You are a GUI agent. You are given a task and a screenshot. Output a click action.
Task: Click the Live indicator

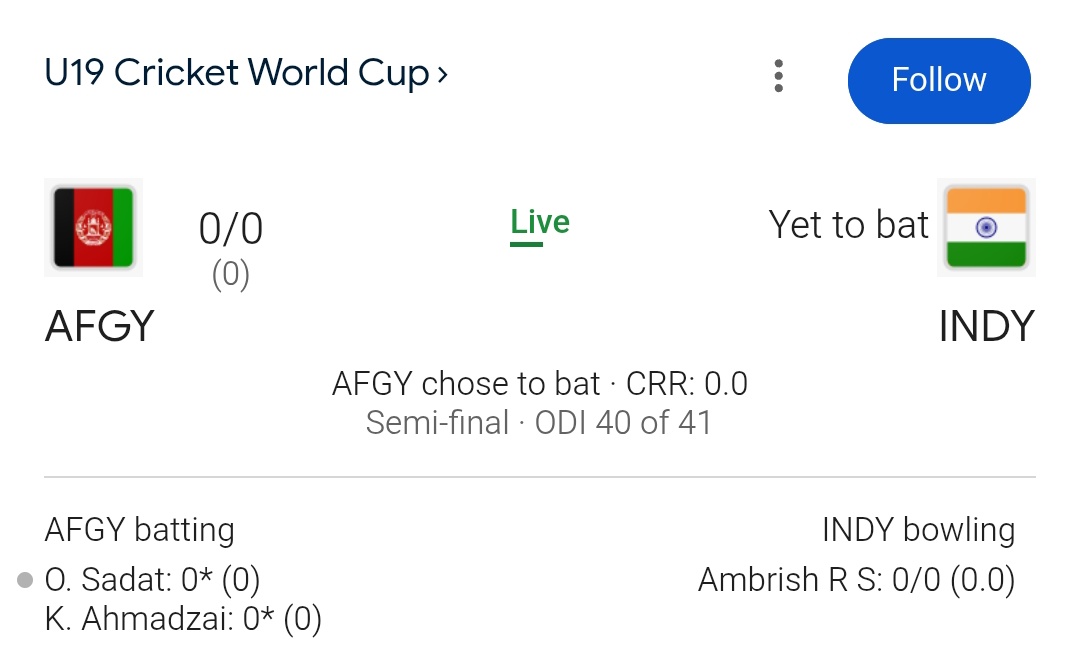pyautogui.click(x=539, y=222)
